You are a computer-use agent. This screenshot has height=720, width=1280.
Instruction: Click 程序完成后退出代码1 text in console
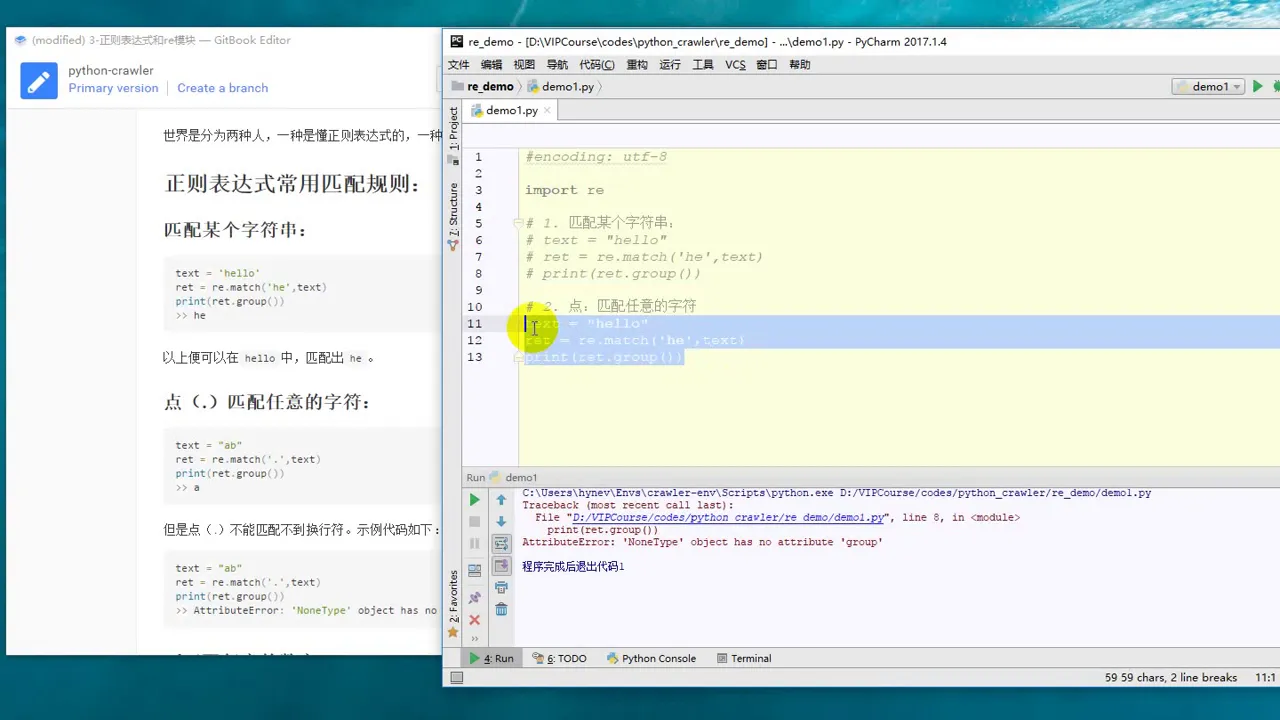[573, 567]
